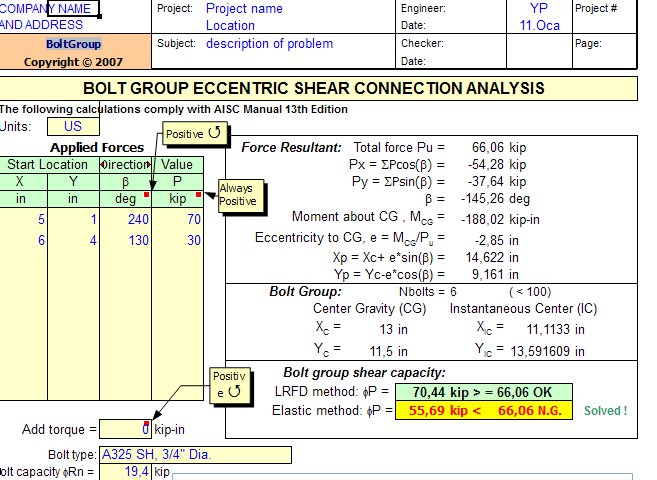Select the AISC Manual 13th Edition compliance note
657x480 pixels.
173,109
